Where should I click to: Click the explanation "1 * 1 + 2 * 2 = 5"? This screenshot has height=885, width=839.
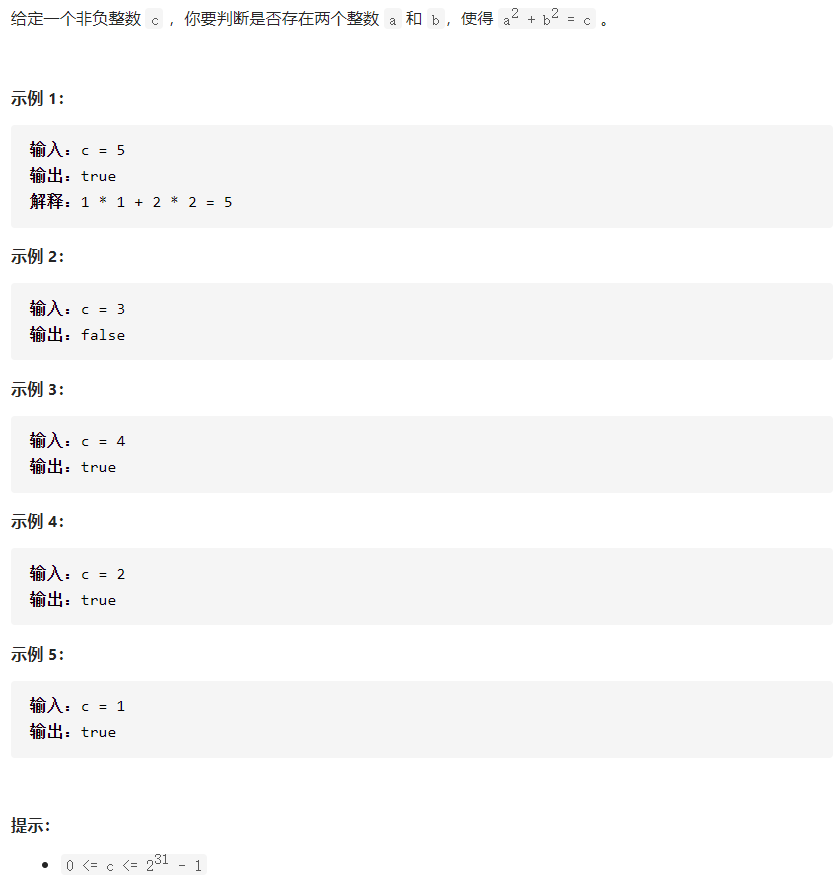tap(157, 202)
